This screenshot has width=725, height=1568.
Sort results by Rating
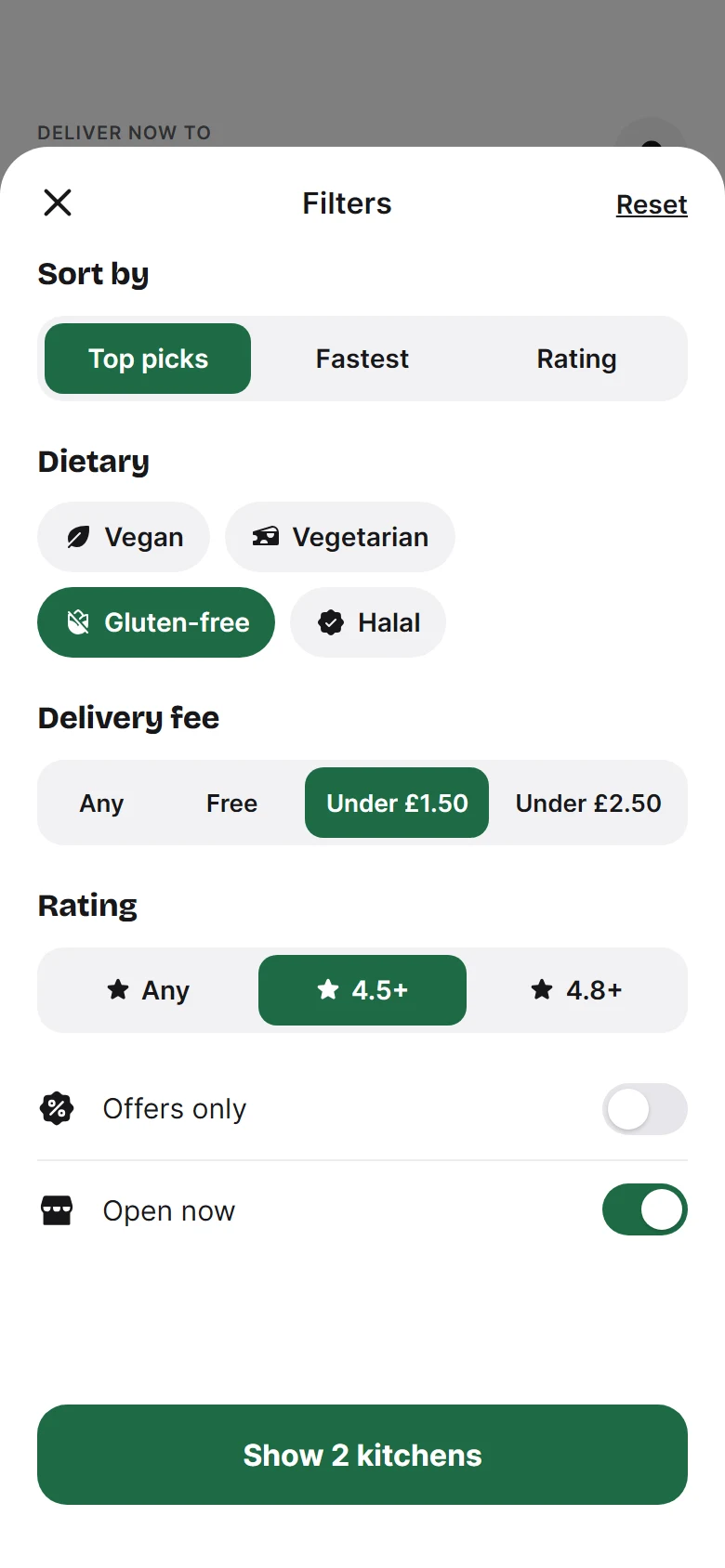[x=577, y=359]
